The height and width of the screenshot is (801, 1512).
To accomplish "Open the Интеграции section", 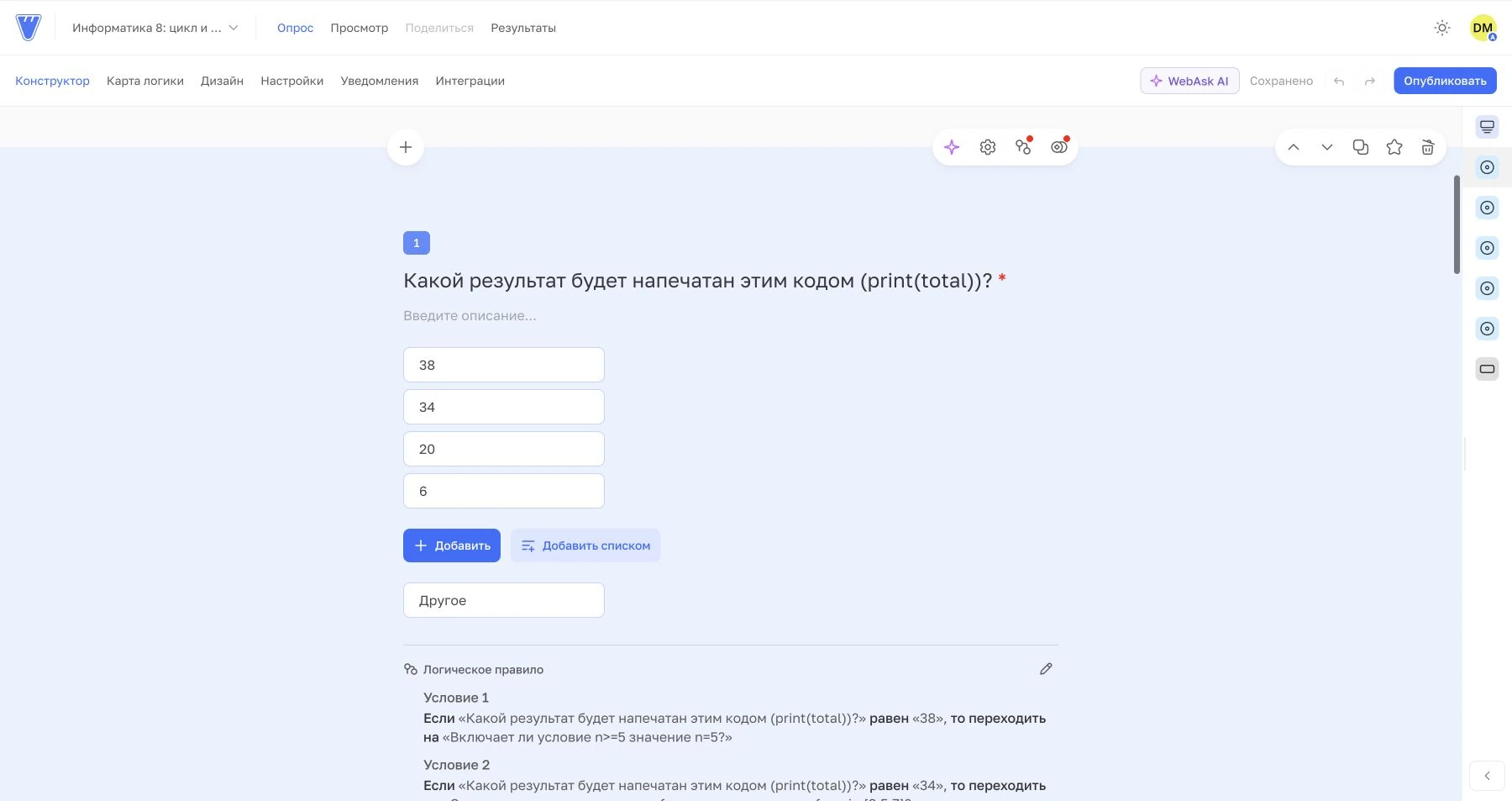I will 470,81.
